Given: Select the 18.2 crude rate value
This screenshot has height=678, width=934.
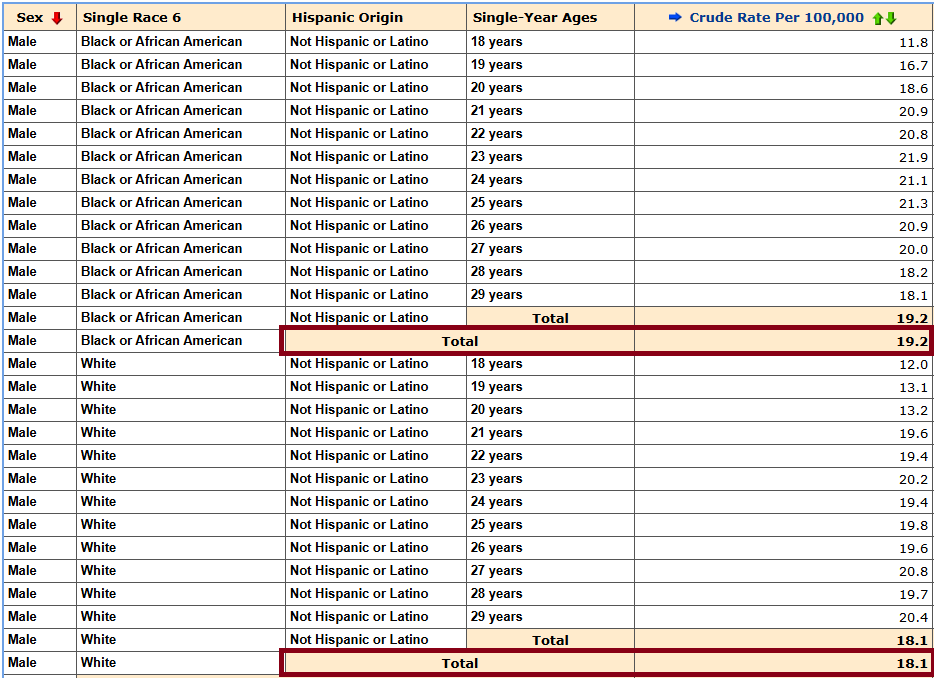Looking at the screenshot, I should (913, 272).
